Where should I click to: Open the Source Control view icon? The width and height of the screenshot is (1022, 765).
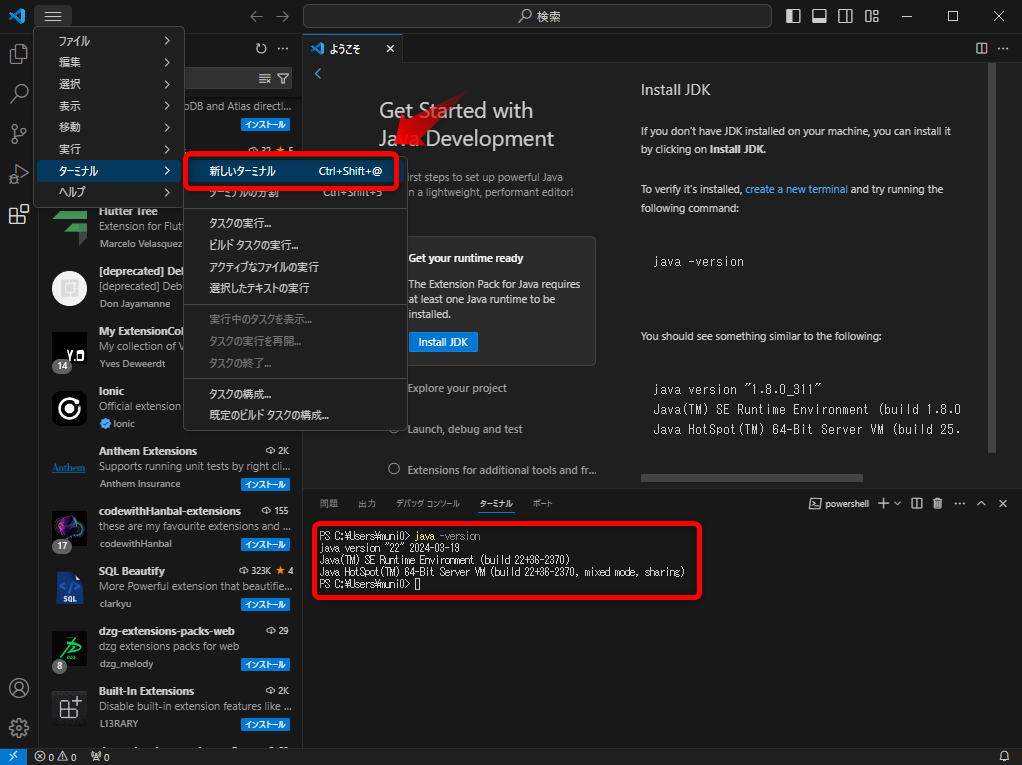(x=18, y=133)
